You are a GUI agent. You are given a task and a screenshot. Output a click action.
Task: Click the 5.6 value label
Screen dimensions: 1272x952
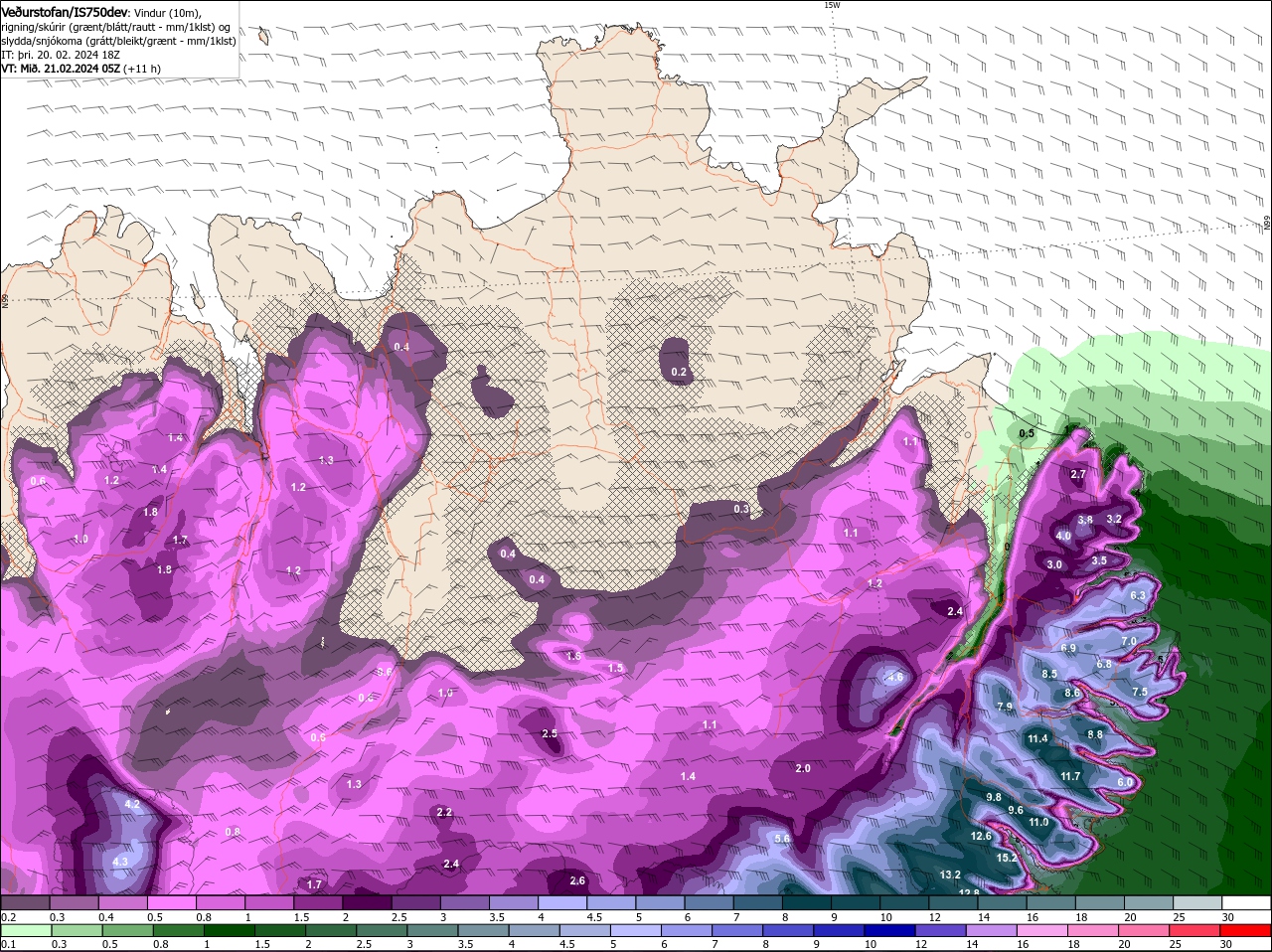click(x=782, y=839)
